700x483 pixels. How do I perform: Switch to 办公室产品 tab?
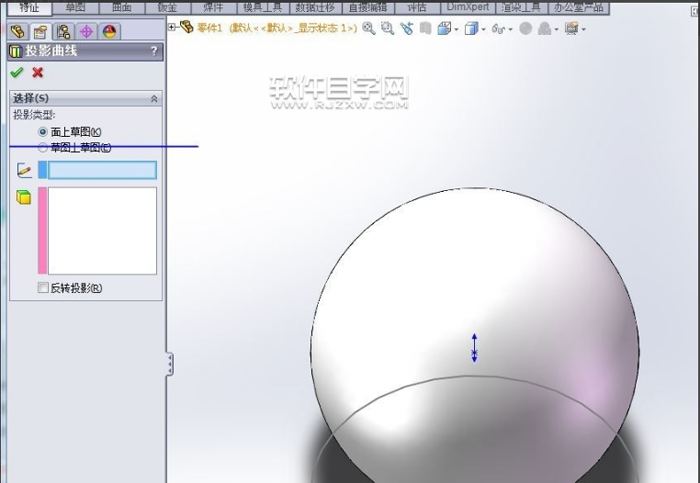click(x=579, y=8)
